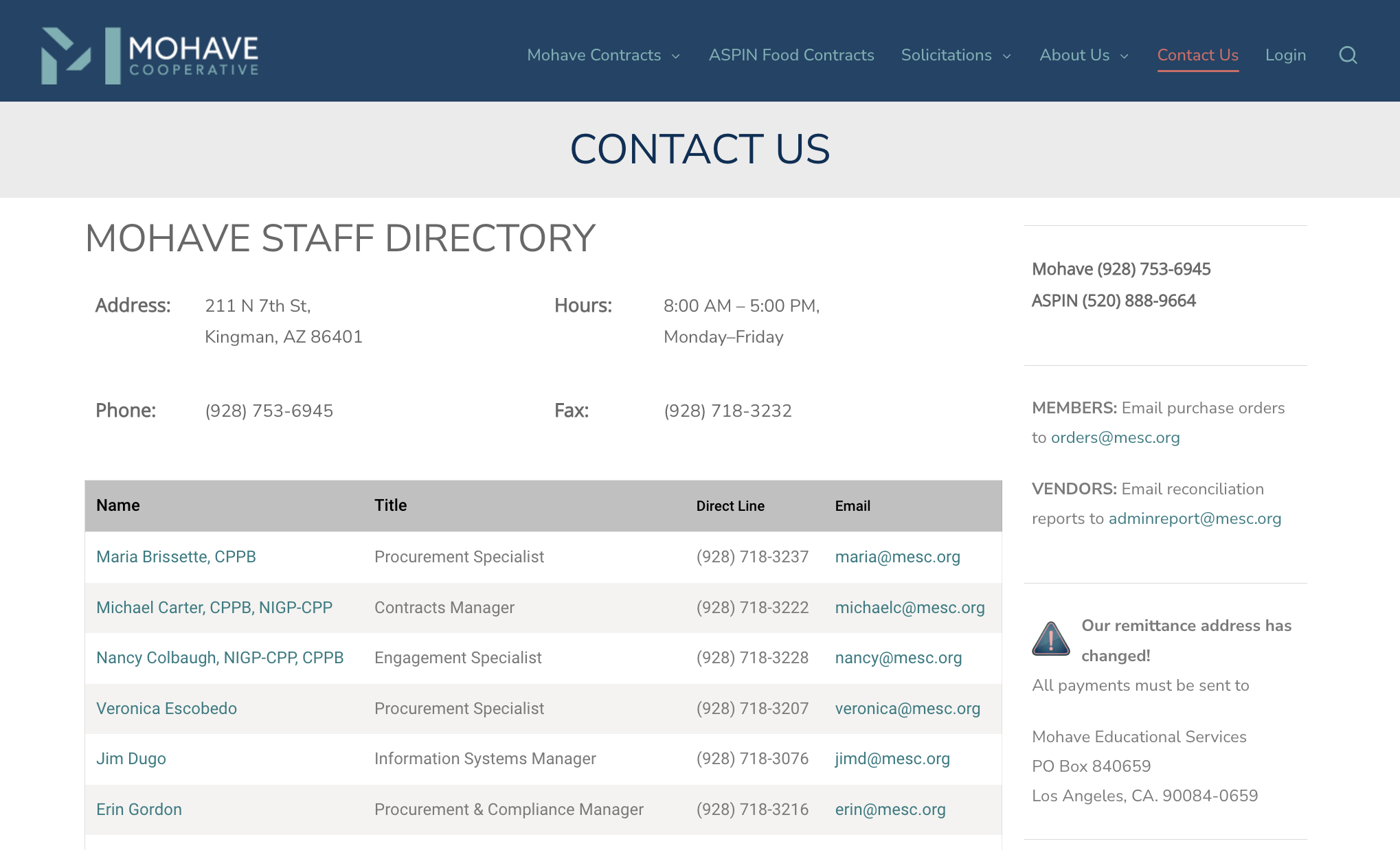This screenshot has width=1400, height=850.
Task: Click the 211 N 7th St address line
Action: (258, 306)
